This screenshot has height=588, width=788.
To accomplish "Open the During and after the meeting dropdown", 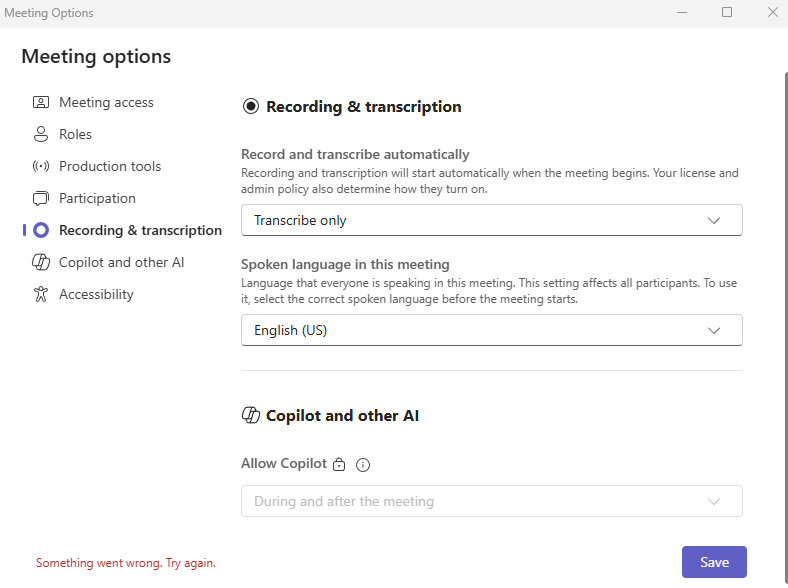I will click(x=491, y=501).
